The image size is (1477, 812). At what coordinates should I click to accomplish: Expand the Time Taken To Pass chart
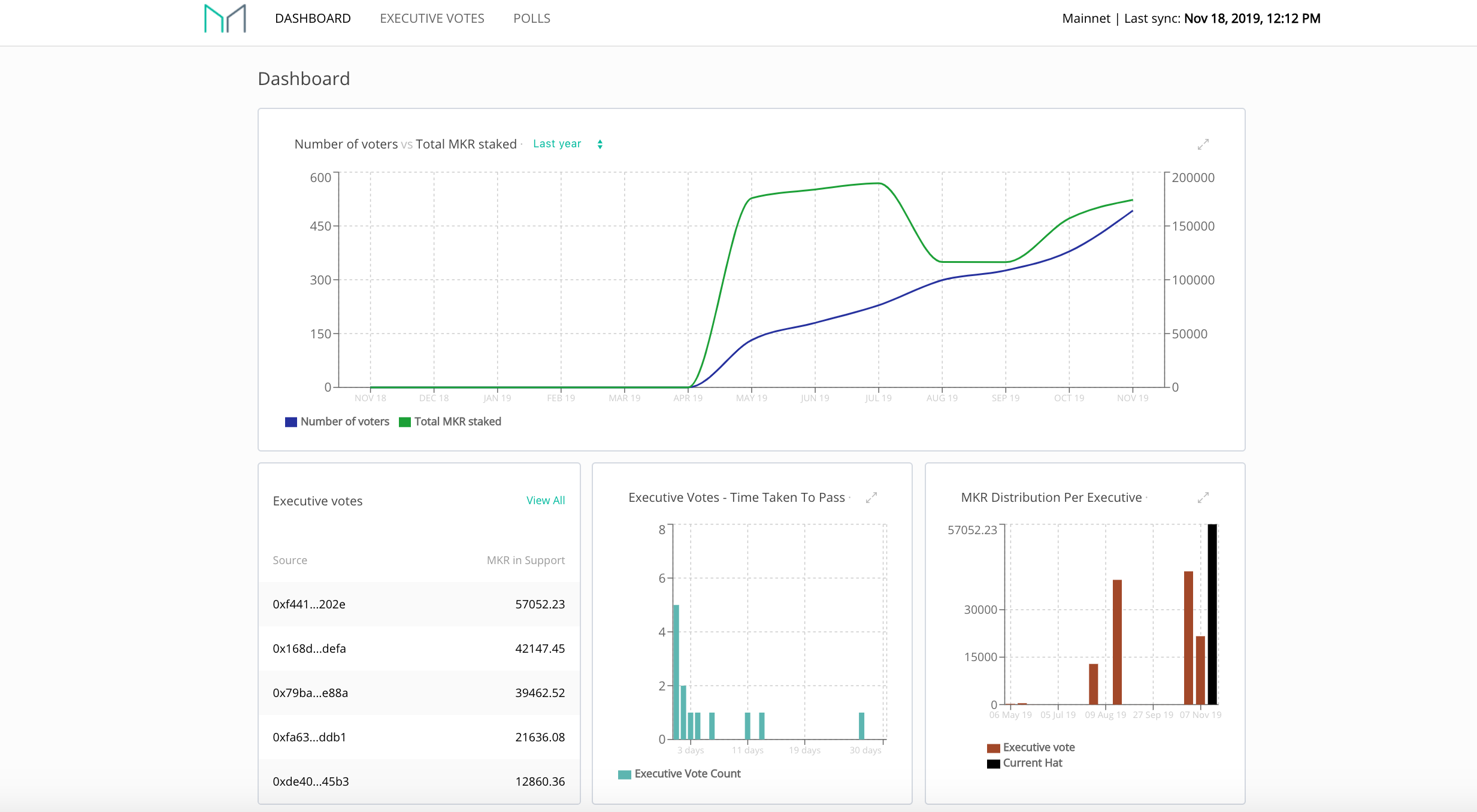[871, 498]
